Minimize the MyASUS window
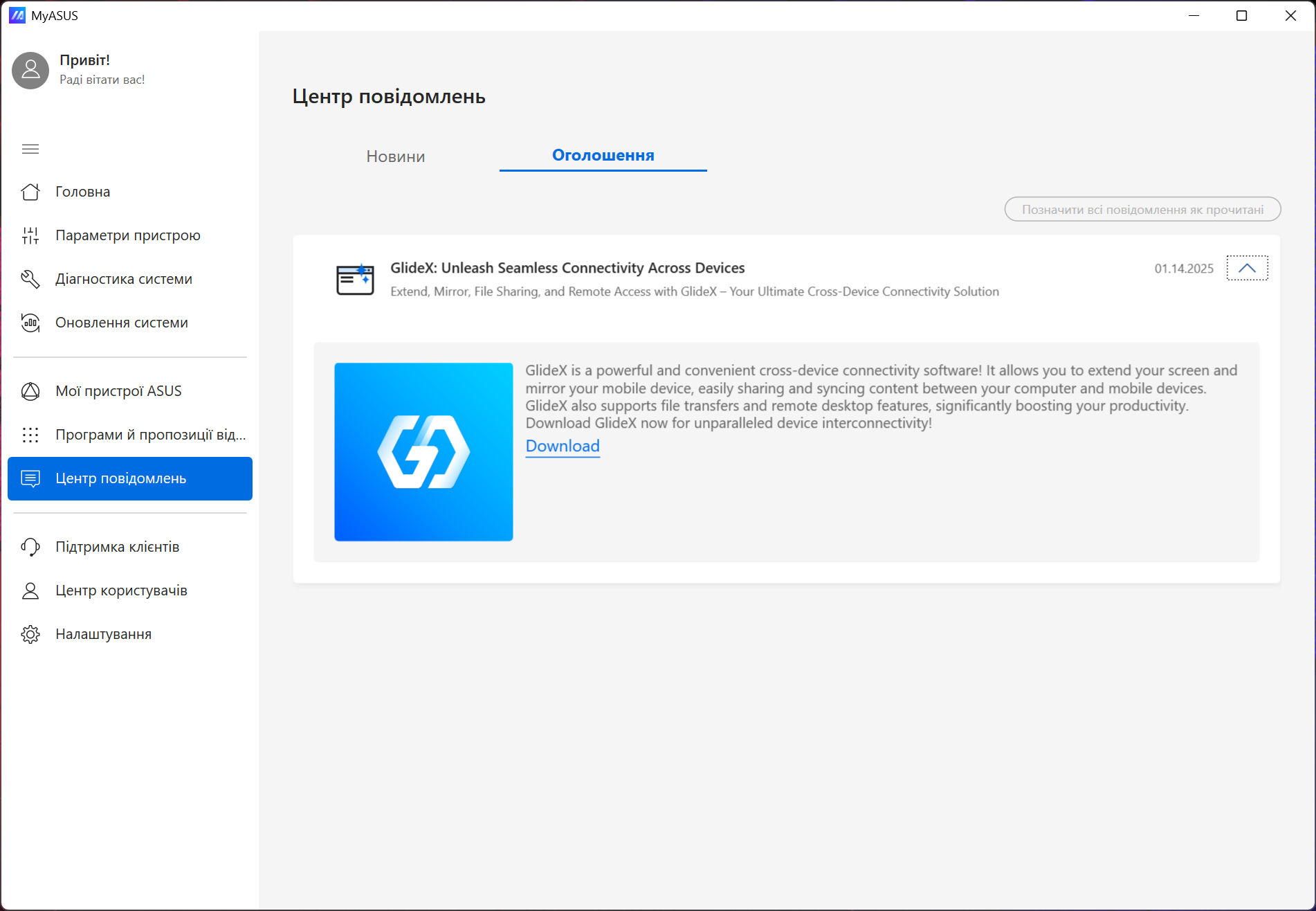The width and height of the screenshot is (1316, 911). pos(1194,15)
